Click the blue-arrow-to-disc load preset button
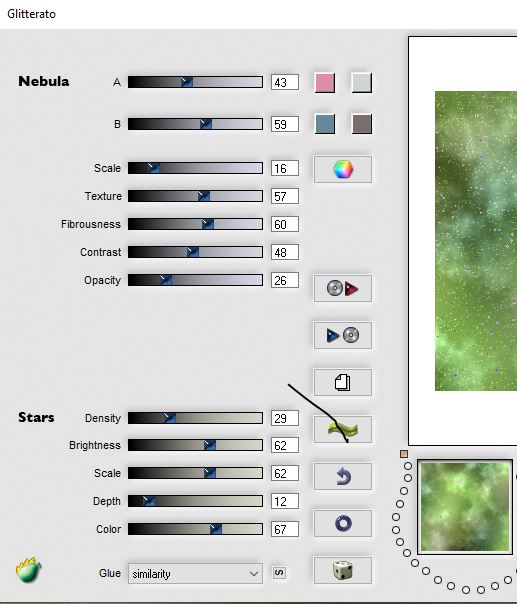 342,335
